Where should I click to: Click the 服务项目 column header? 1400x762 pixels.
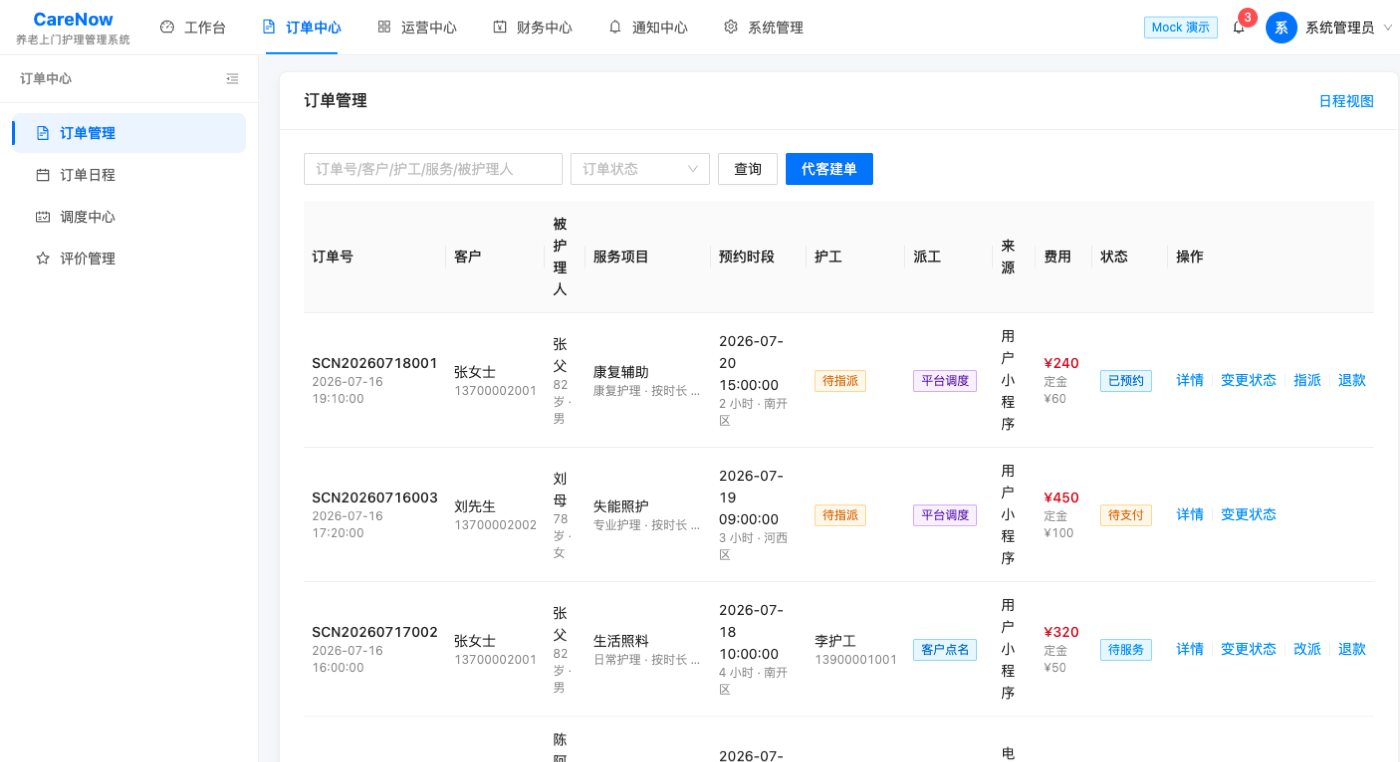[x=621, y=257]
